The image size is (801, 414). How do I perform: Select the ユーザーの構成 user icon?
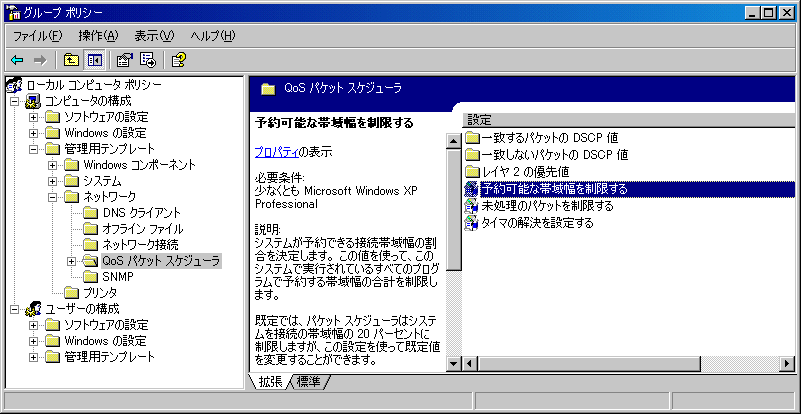point(33,309)
